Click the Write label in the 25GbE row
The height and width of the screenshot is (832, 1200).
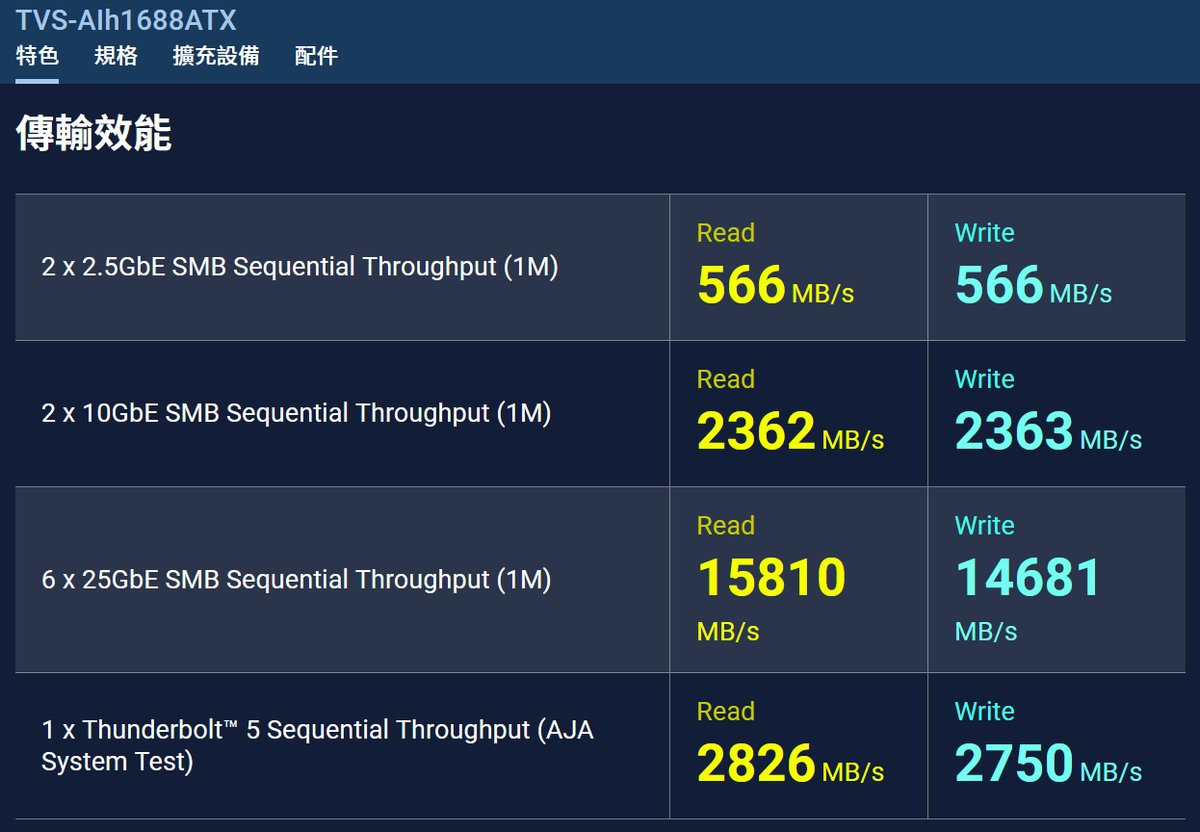point(984,526)
